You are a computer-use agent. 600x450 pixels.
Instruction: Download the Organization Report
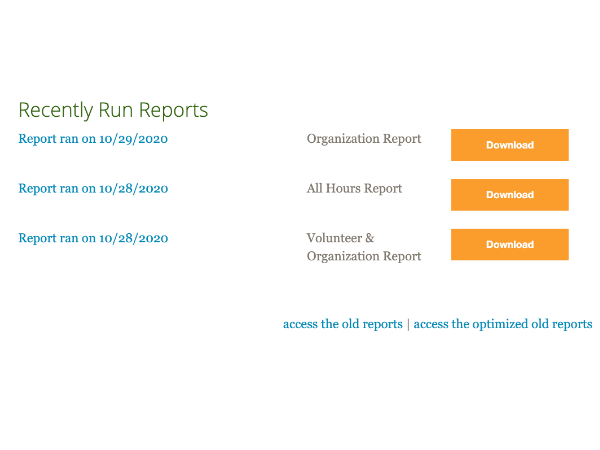tap(510, 145)
